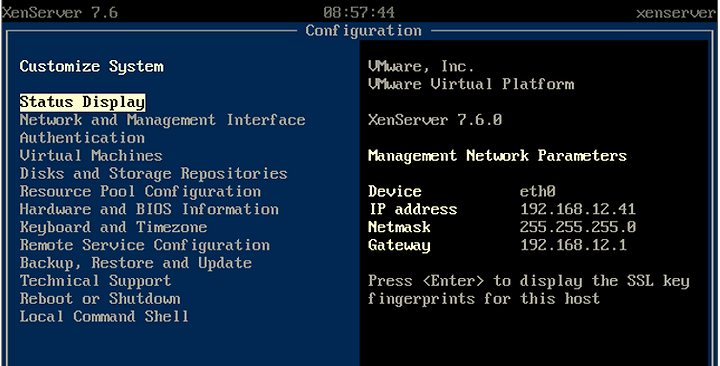Click the Configuration title text
This screenshot has width=720, height=366.
pyautogui.click(x=363, y=31)
